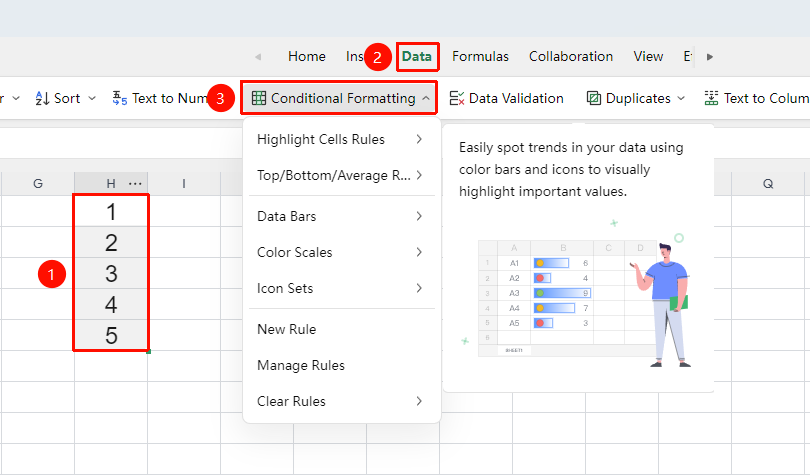Select New Rule in the menu

tap(341, 329)
